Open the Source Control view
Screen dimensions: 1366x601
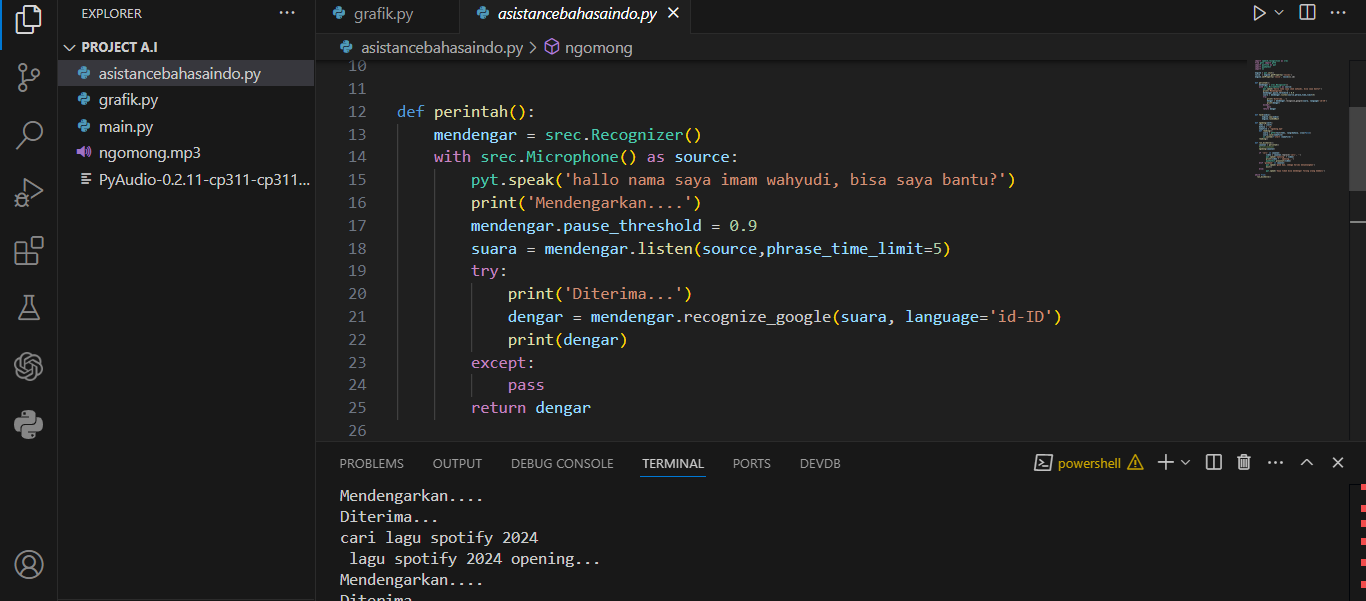pyautogui.click(x=29, y=77)
